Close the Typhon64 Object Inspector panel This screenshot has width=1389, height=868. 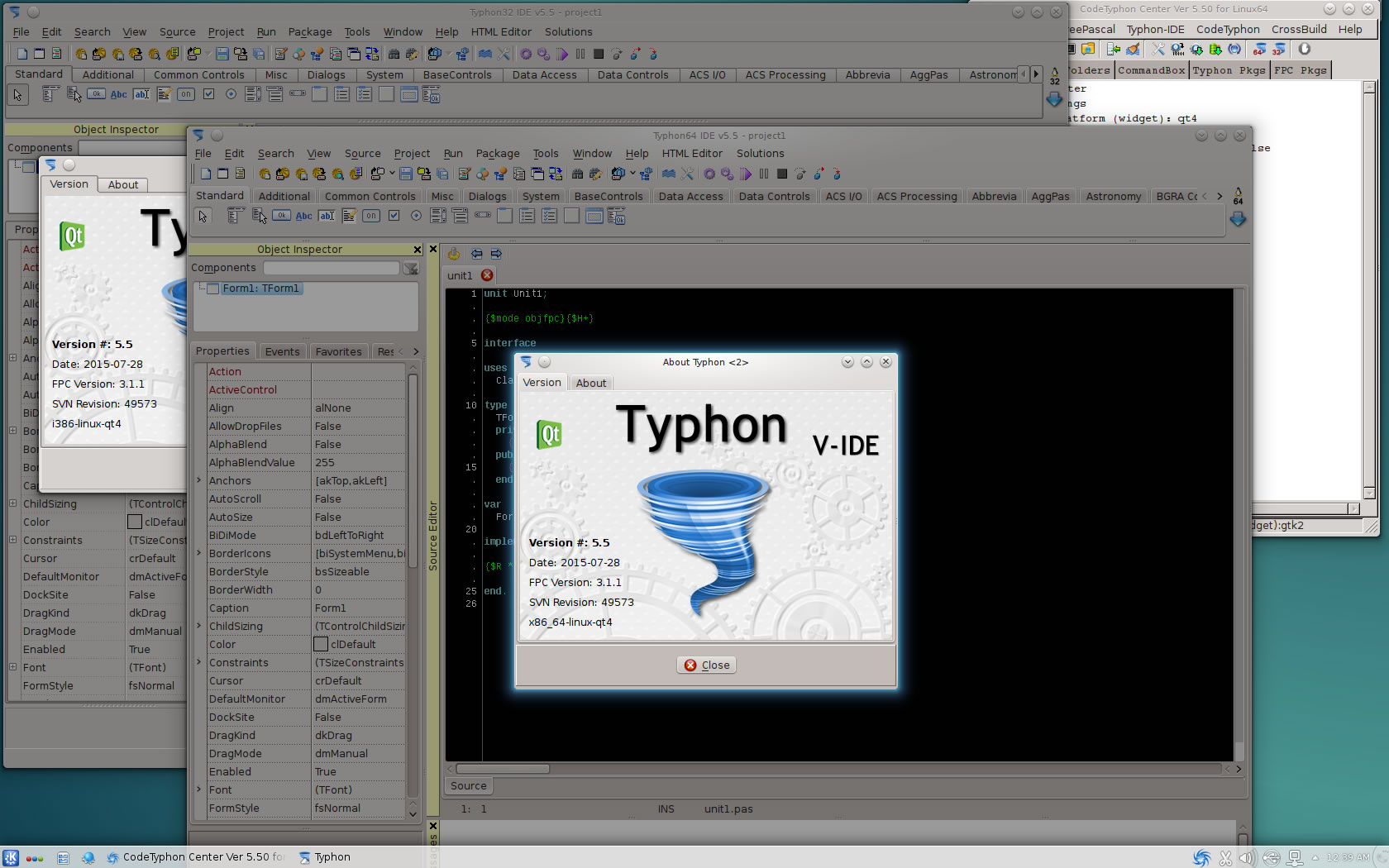(417, 249)
